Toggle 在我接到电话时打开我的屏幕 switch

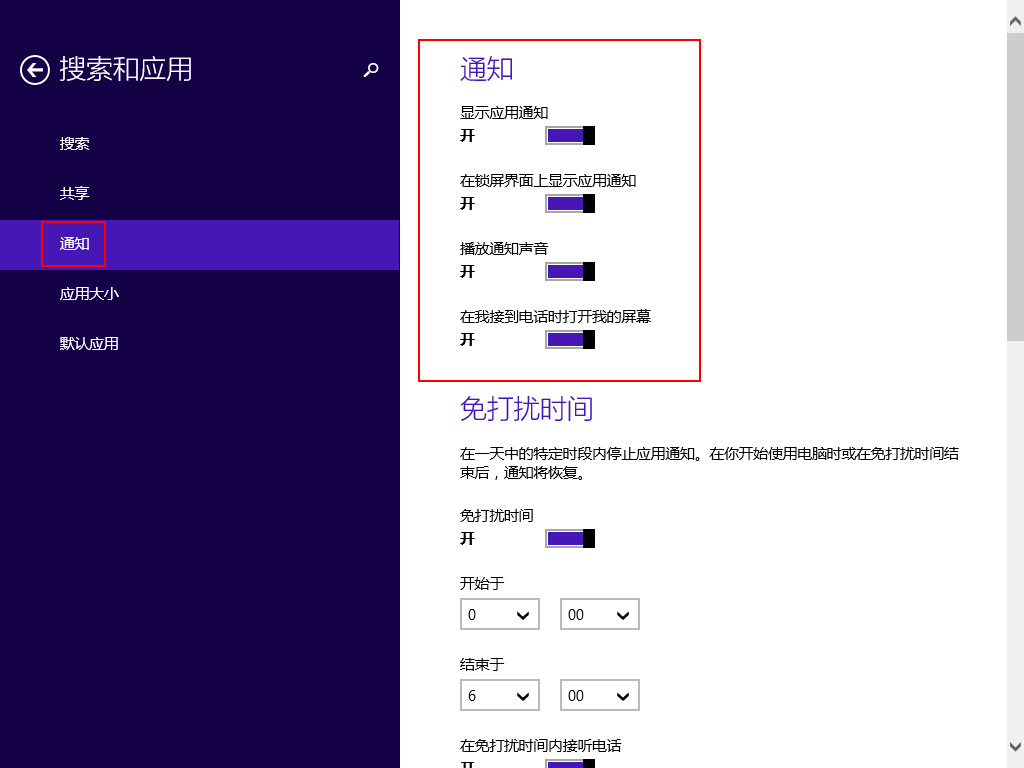coord(570,340)
